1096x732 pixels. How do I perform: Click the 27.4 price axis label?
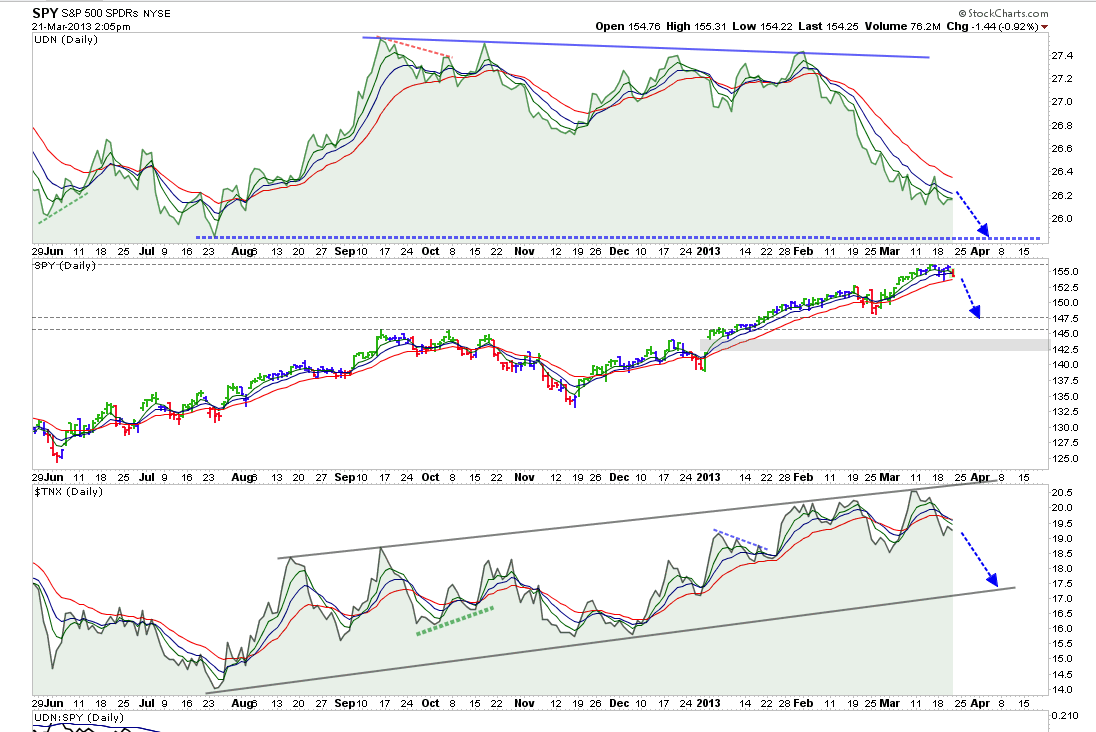coord(1062,55)
